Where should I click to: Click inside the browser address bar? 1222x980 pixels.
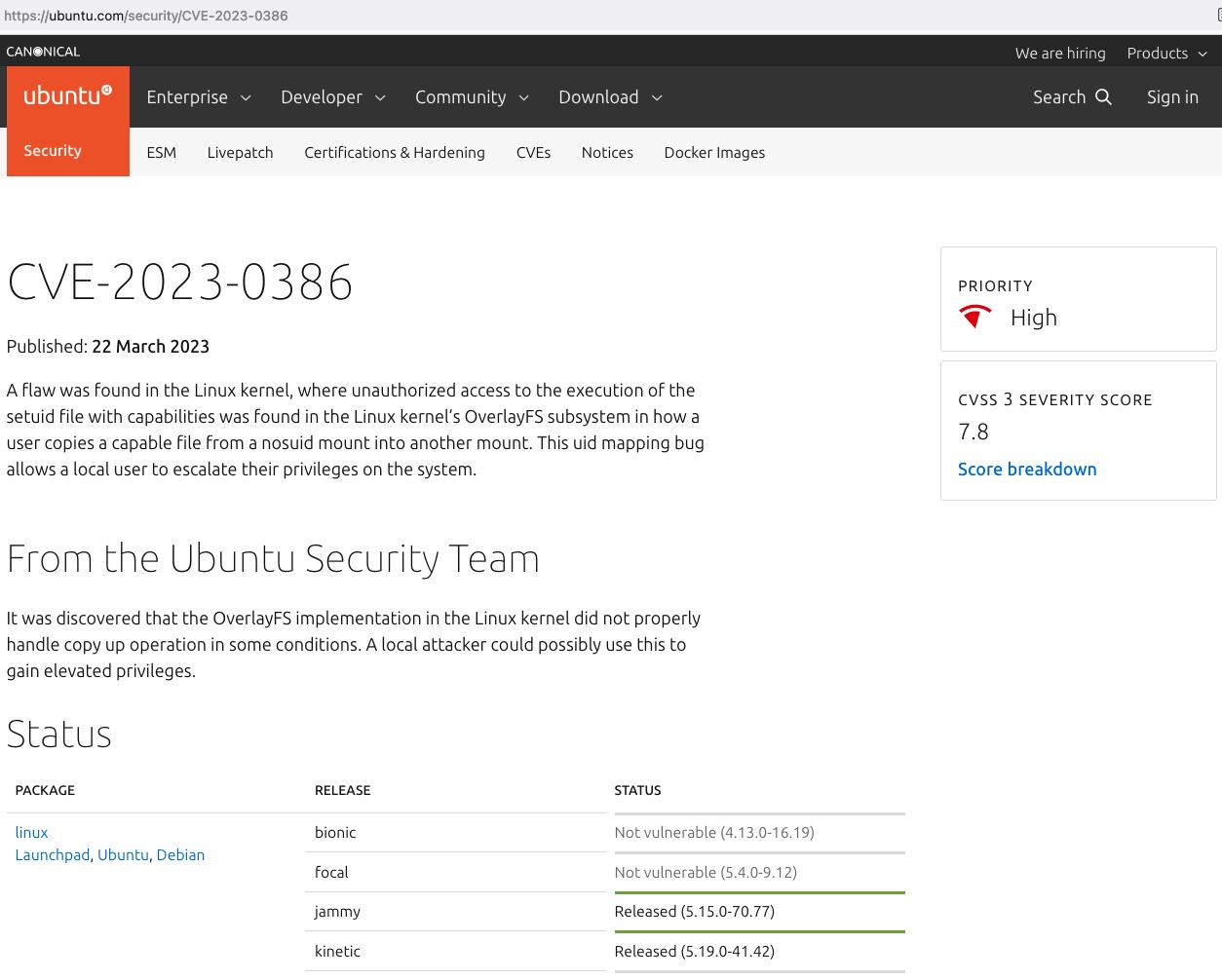pos(146,16)
